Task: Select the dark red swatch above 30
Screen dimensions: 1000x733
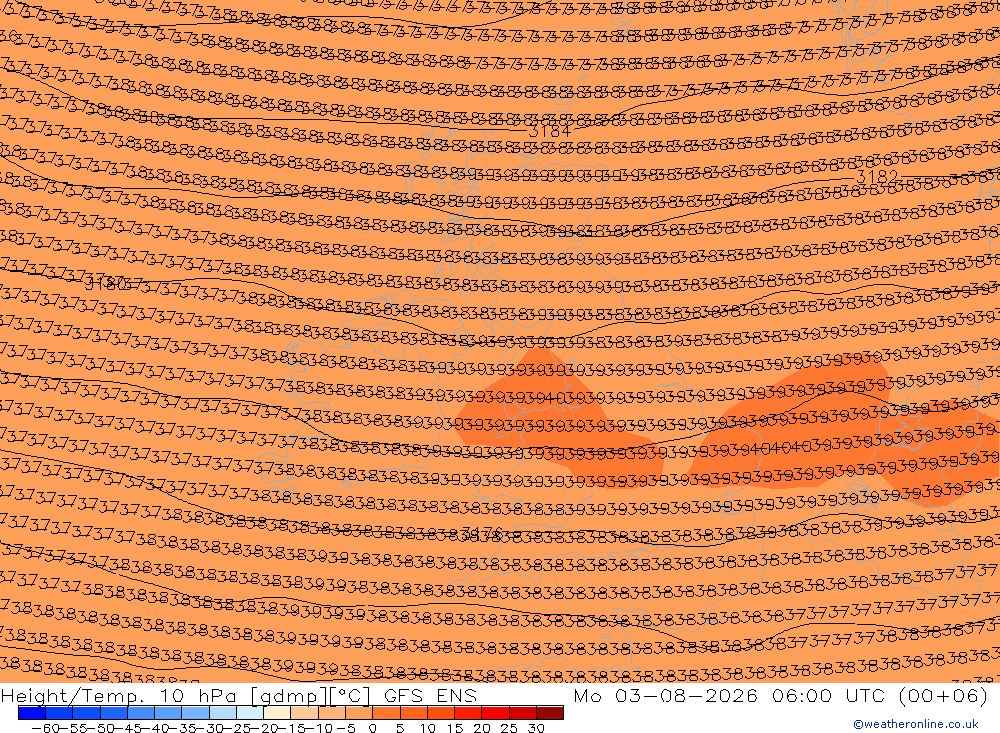Action: [x=550, y=713]
